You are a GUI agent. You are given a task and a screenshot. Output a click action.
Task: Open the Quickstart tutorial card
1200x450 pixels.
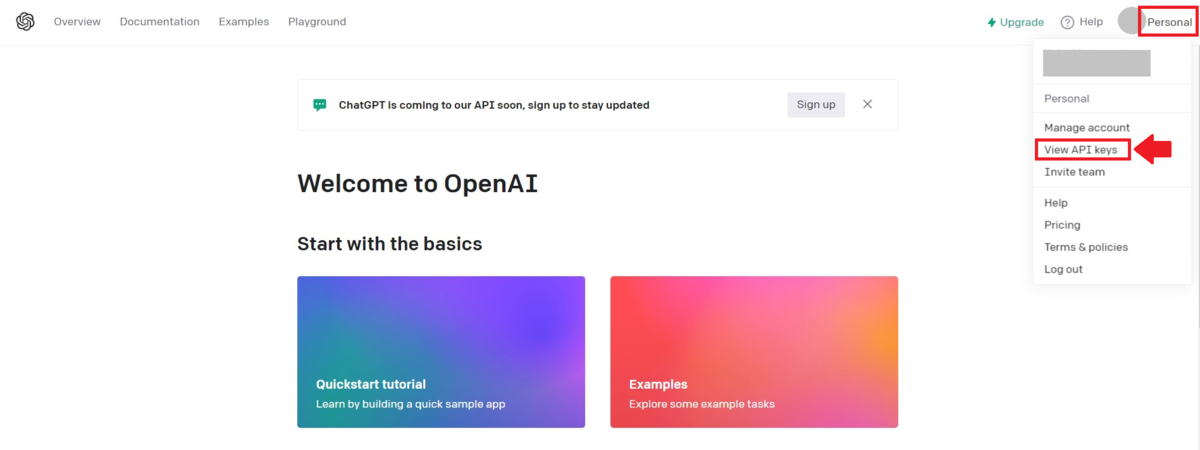pos(441,352)
